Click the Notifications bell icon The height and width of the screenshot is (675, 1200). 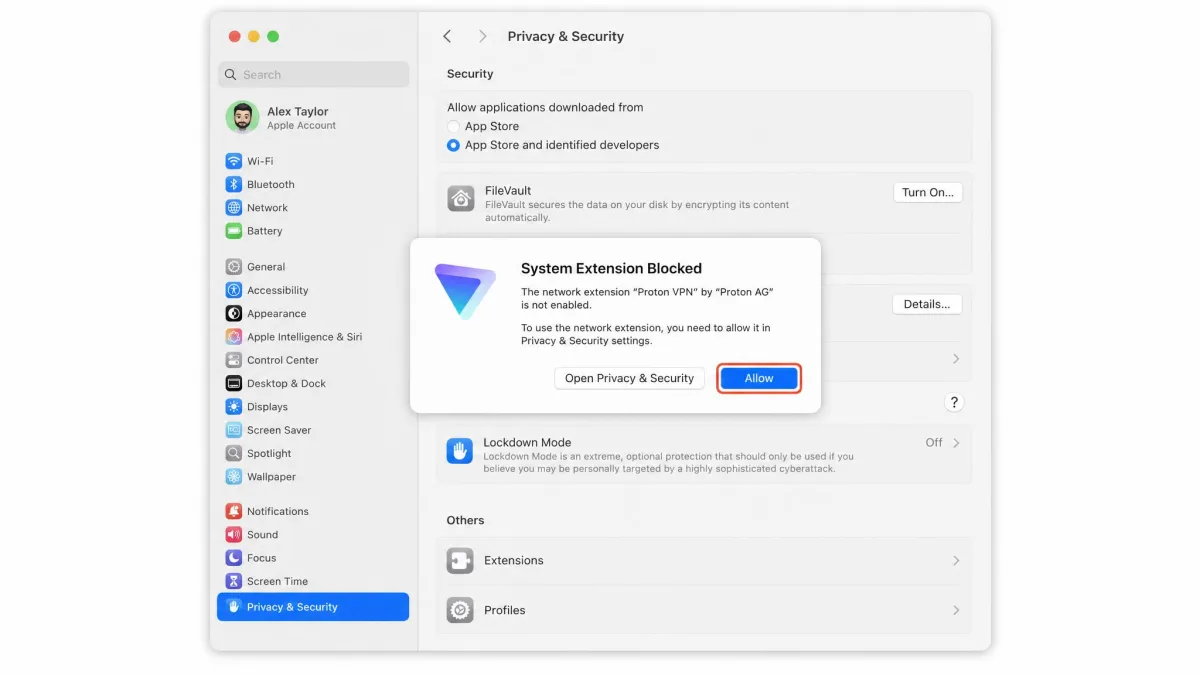pos(233,511)
